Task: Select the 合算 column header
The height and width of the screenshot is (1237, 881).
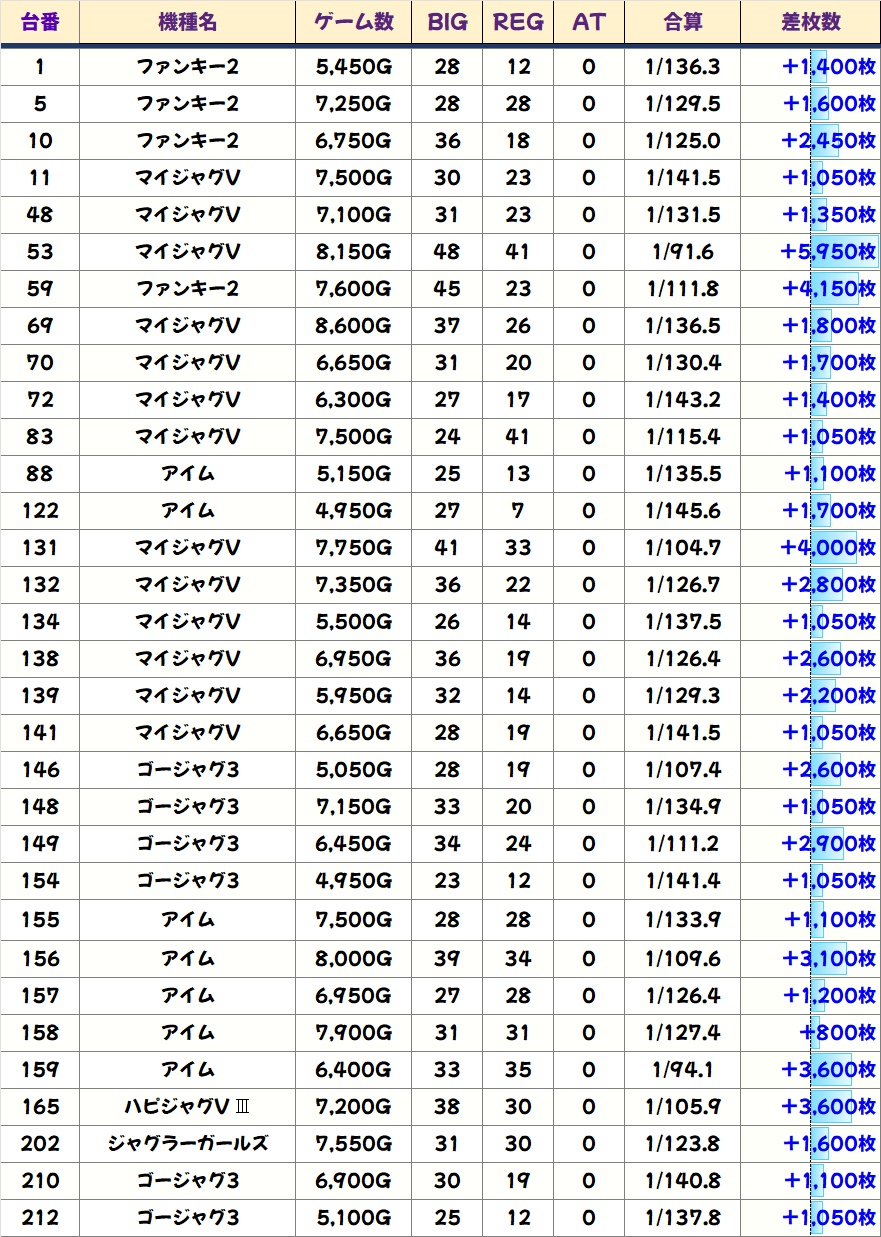Action: tap(682, 23)
